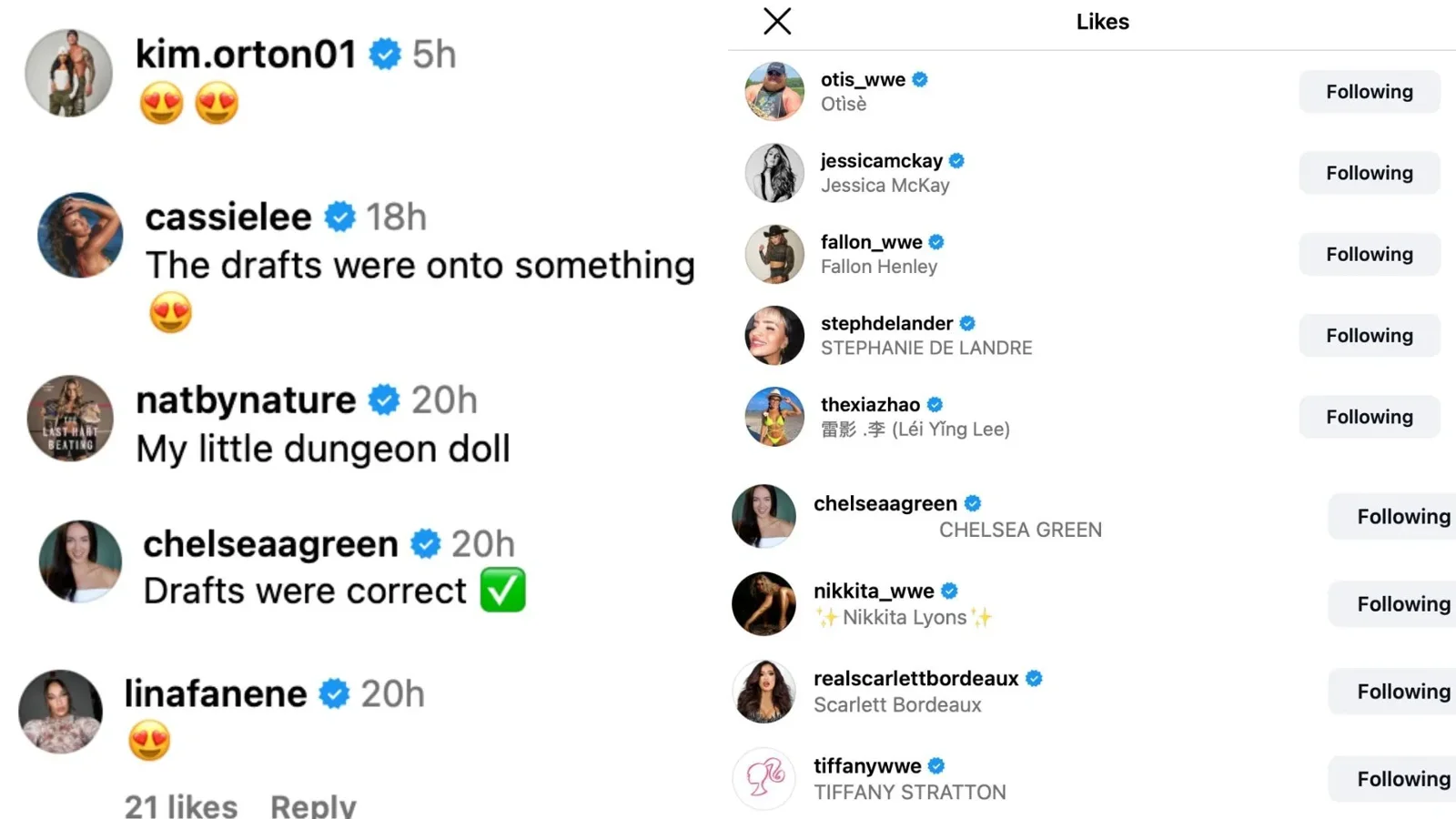Open fallon_wwe username in Likes
This screenshot has height=819, width=1456.
click(x=871, y=242)
